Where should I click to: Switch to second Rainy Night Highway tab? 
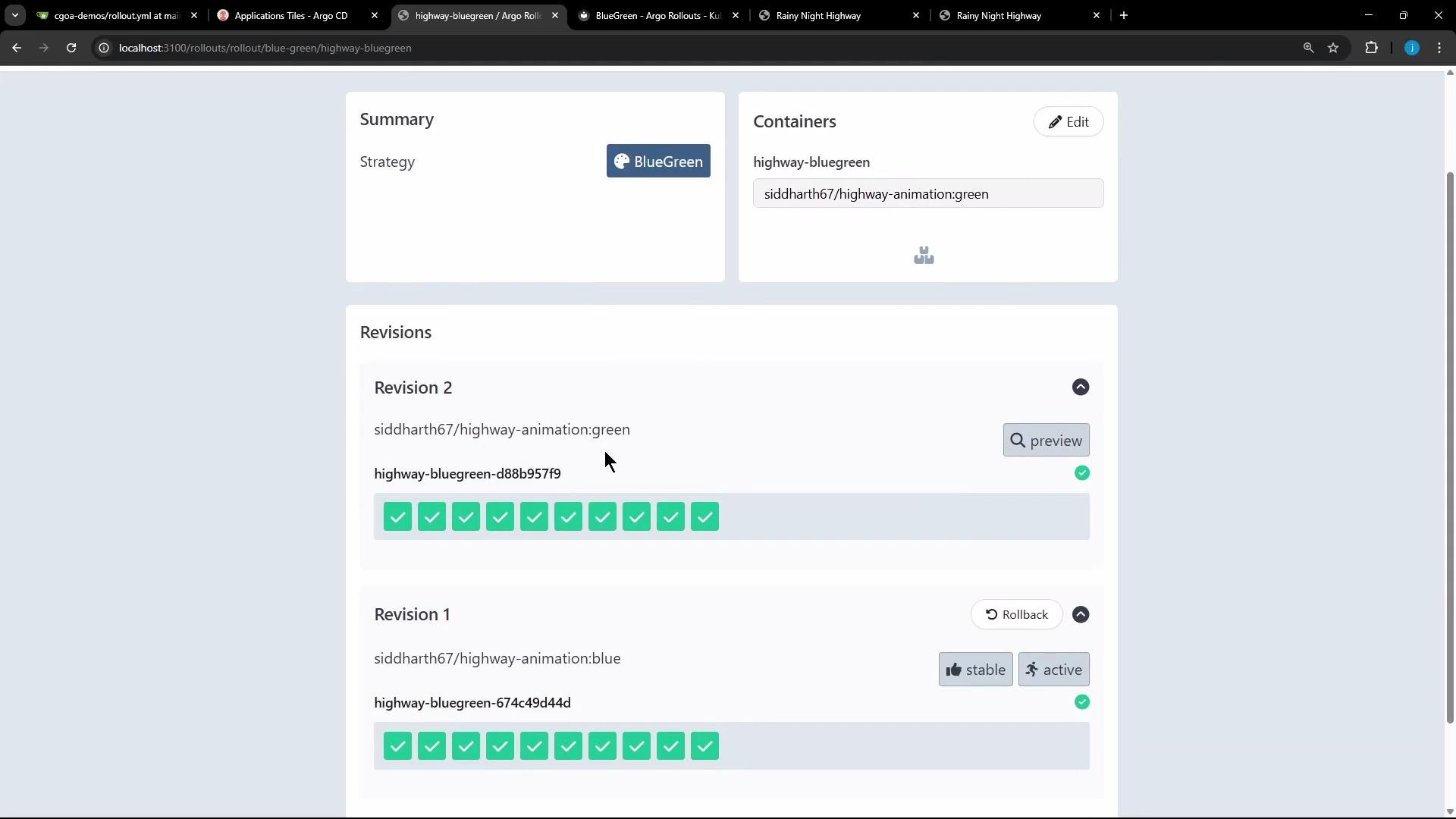[1019, 15]
